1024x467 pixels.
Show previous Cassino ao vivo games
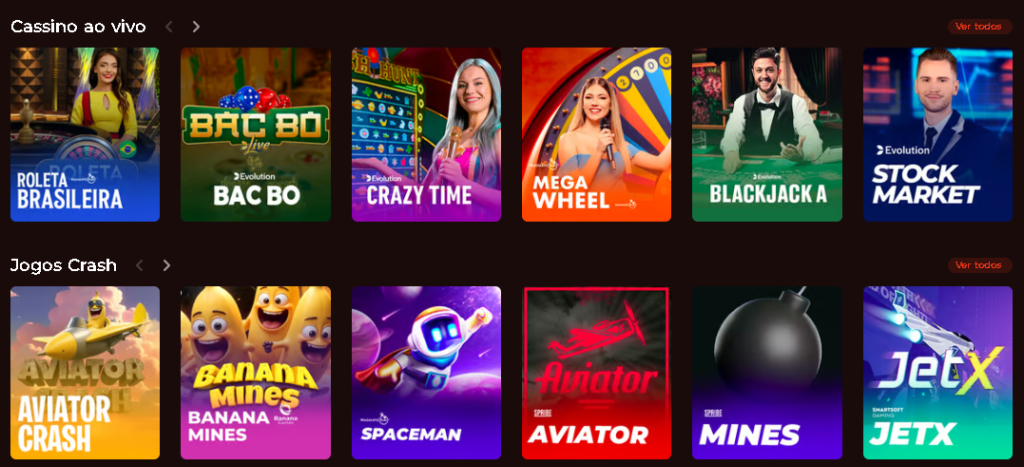[x=168, y=27]
